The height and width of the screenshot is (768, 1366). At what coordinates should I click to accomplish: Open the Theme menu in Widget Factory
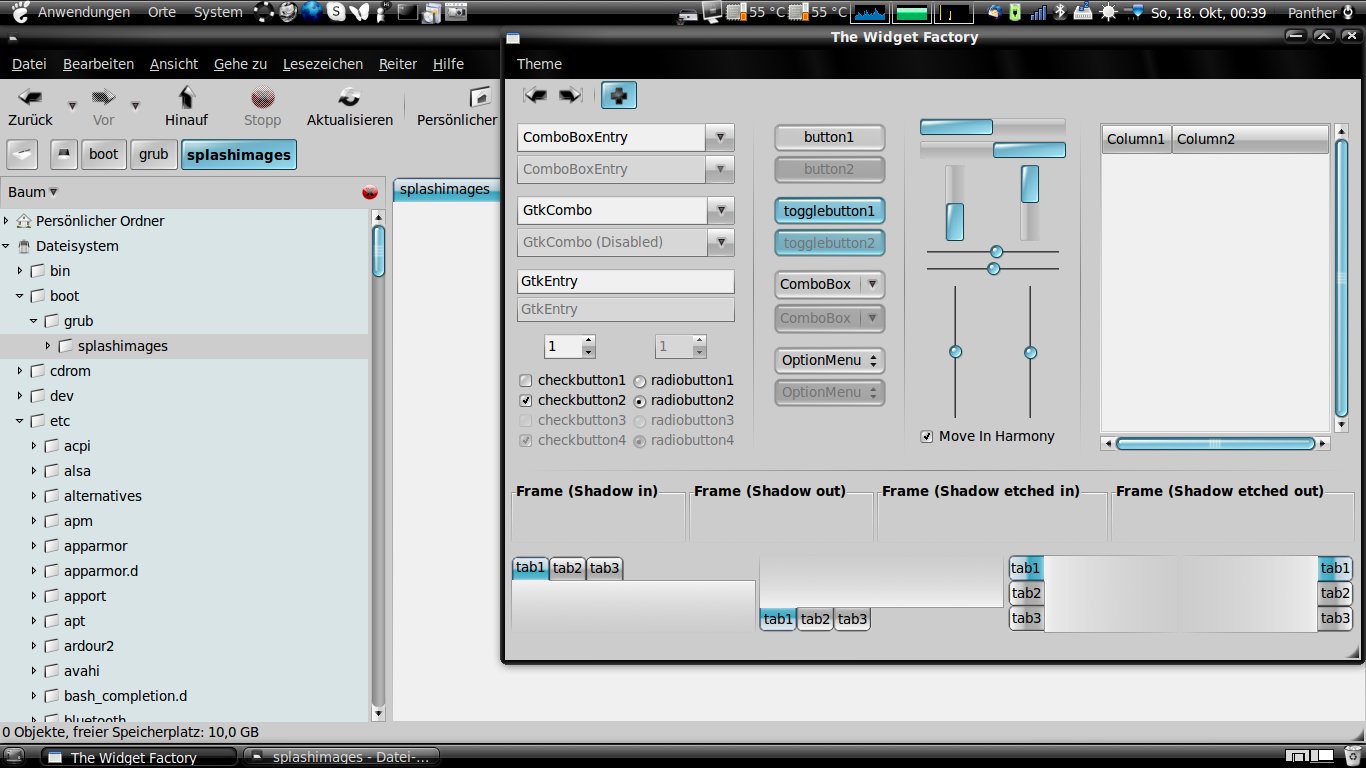pos(539,63)
